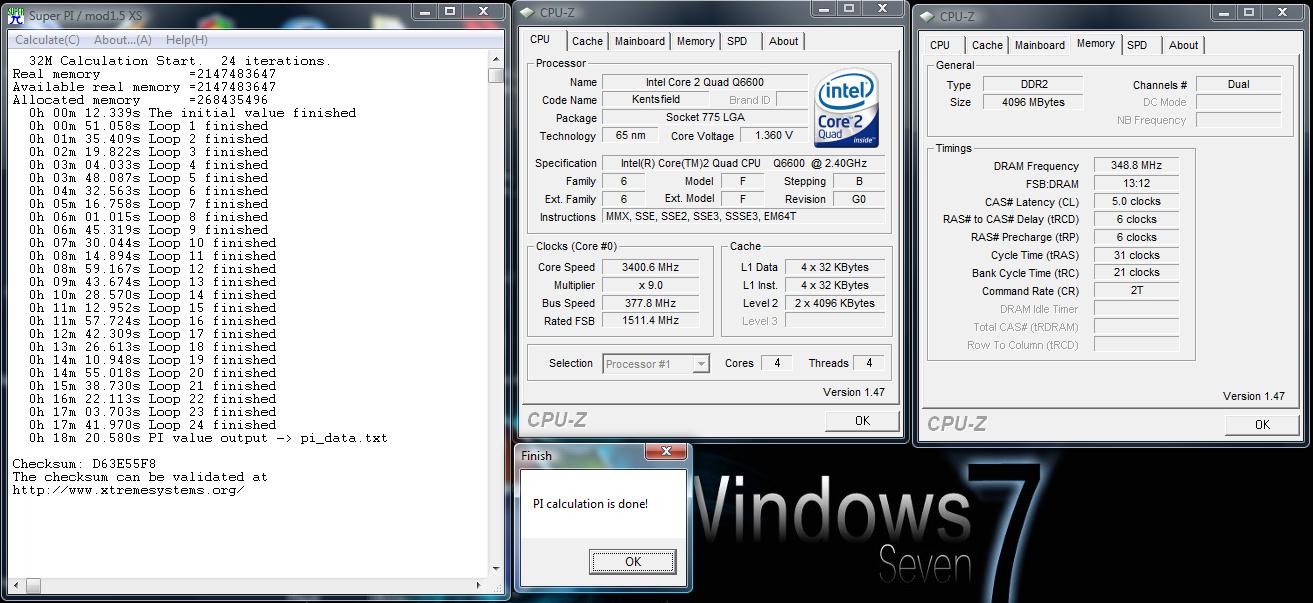This screenshot has height=603, width=1313.
Task: Switch to Mainboard tab in middle CPU-Z window
Action: [640, 41]
